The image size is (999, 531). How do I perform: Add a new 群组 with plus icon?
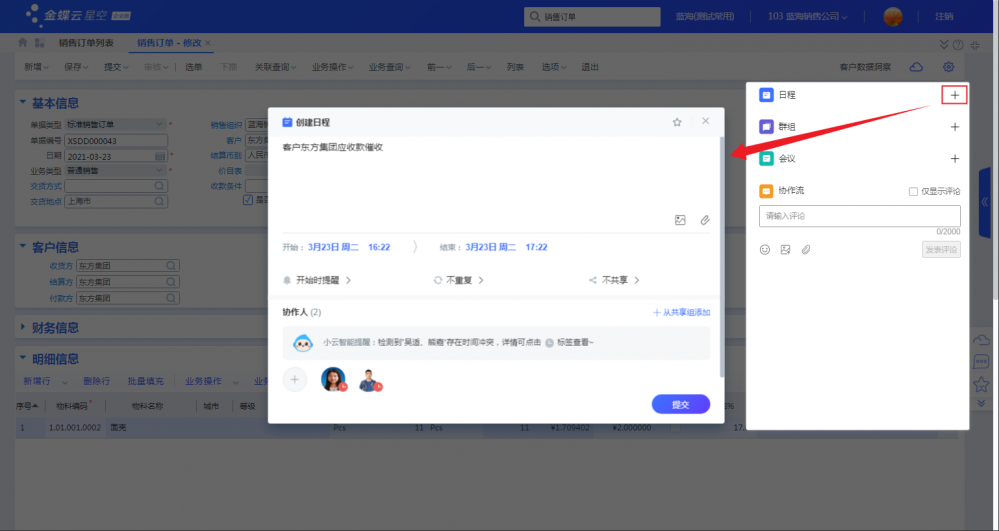(954, 127)
